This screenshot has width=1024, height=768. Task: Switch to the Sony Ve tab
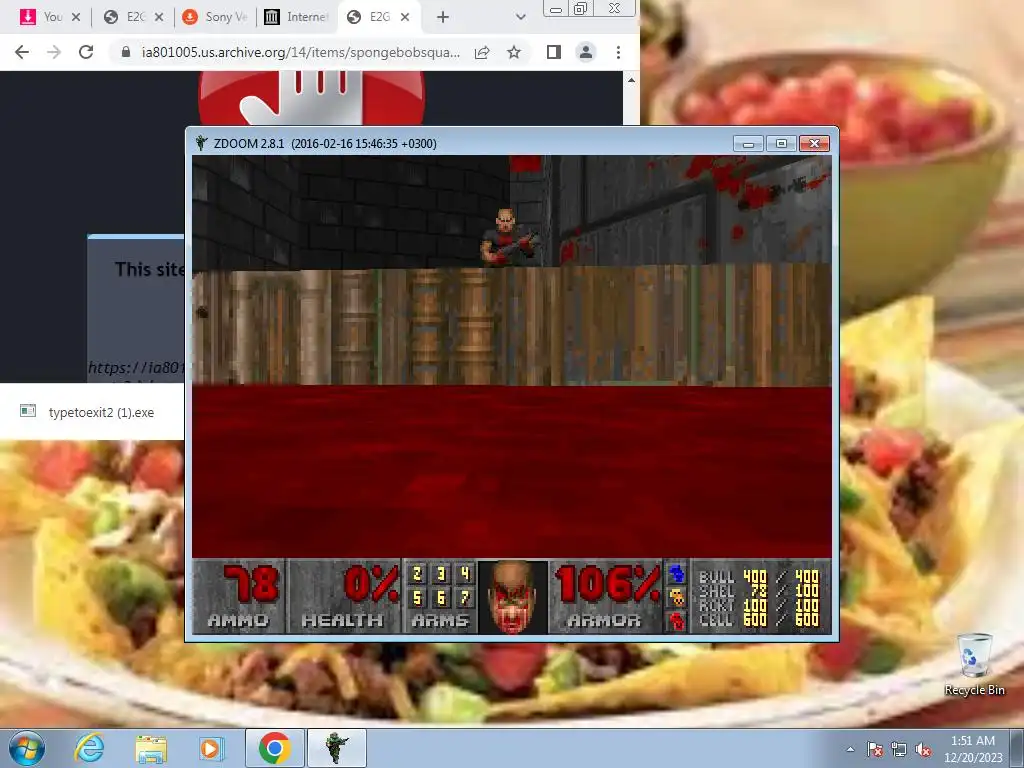coord(216,17)
